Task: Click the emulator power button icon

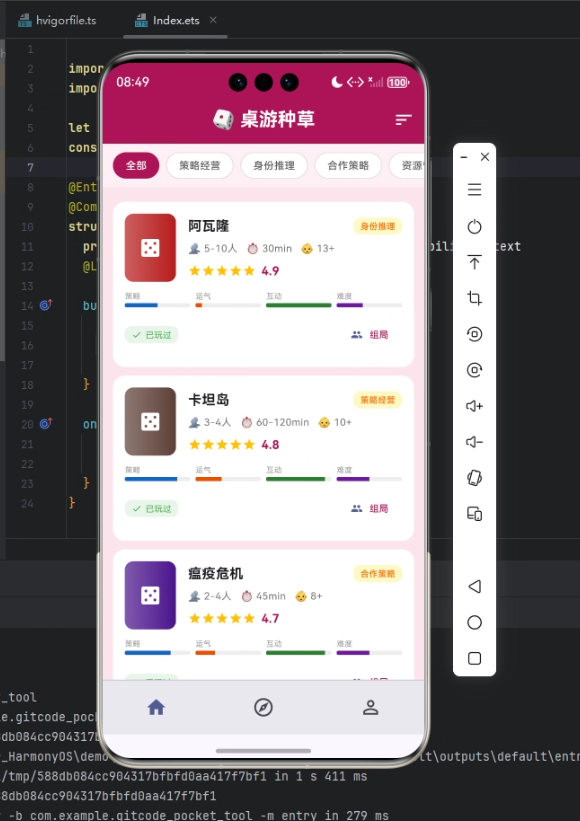Action: [474, 227]
